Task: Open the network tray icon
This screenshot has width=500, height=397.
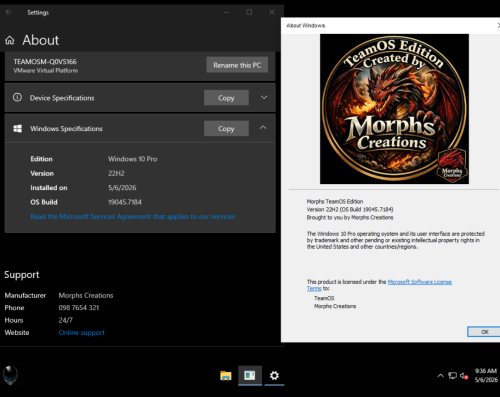Action: point(452,376)
